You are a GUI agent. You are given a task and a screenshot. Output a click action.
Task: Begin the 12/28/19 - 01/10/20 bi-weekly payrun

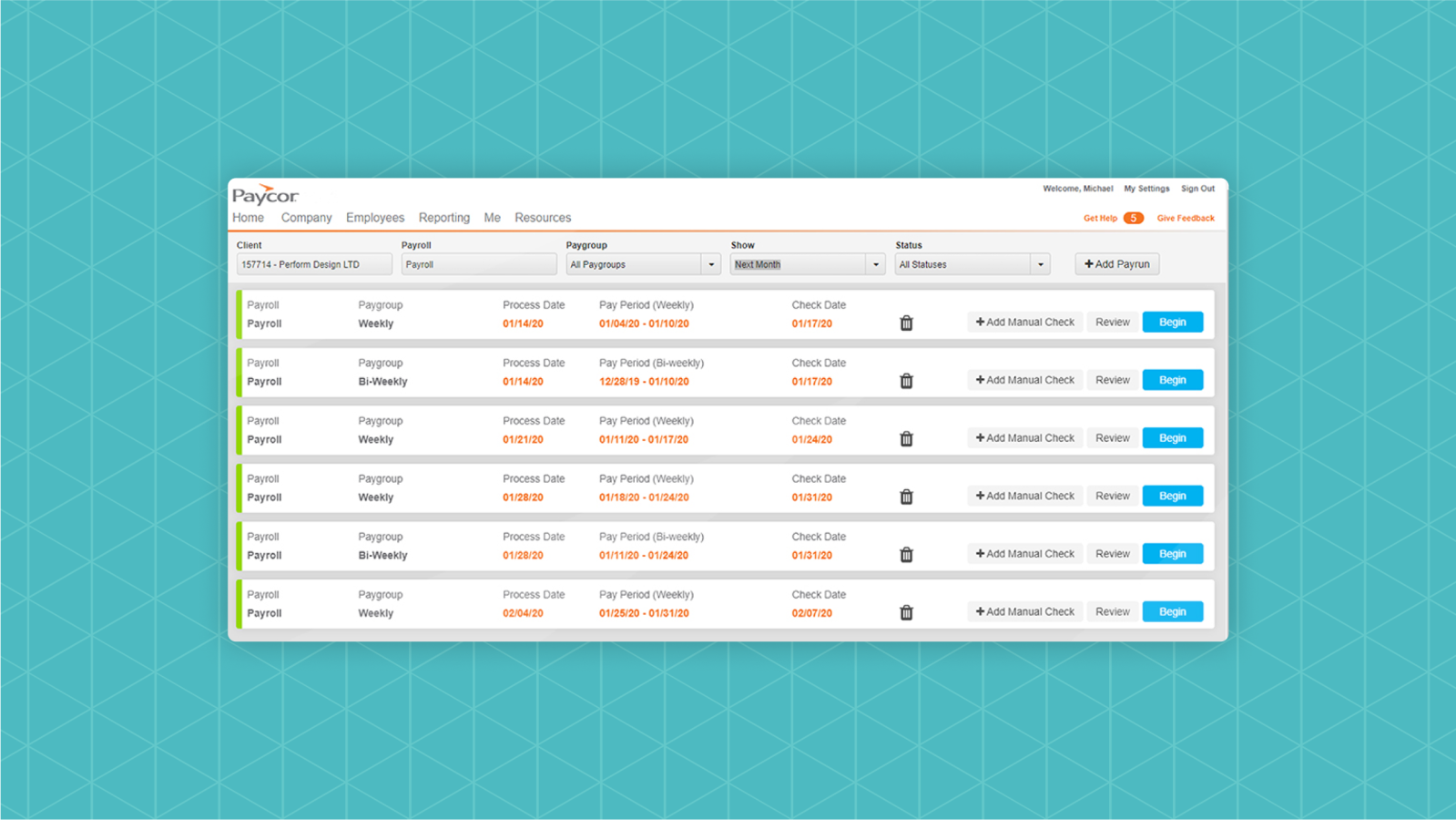1173,380
